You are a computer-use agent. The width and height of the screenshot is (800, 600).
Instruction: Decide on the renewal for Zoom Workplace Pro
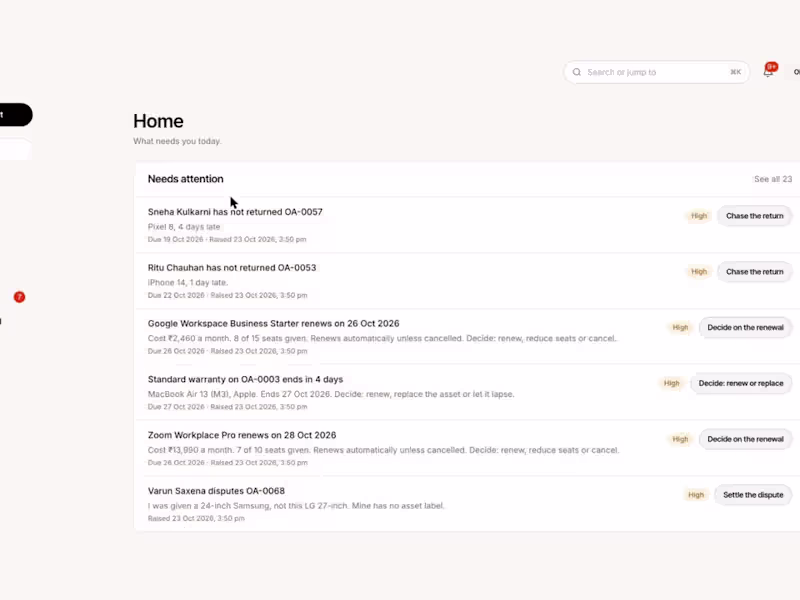point(745,439)
